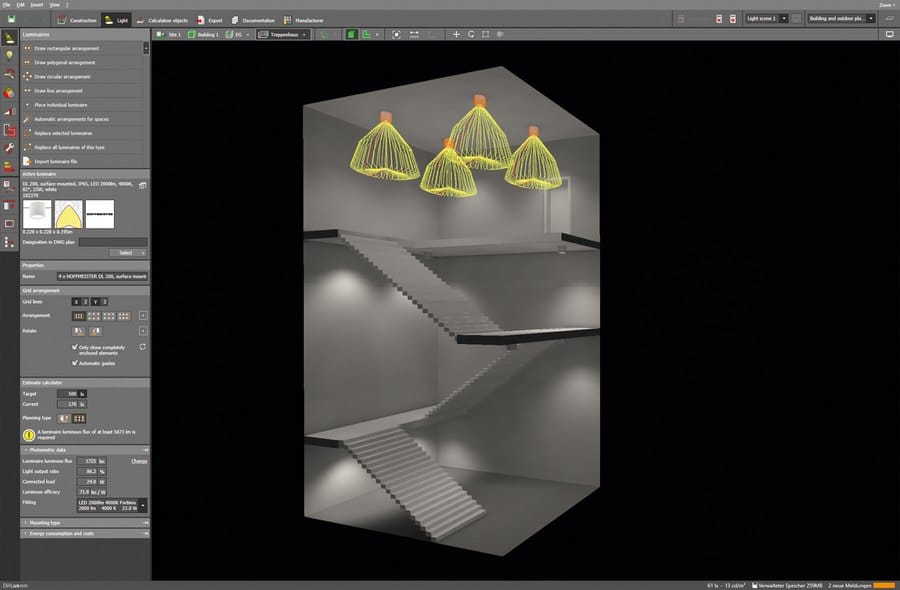This screenshot has height=590, width=900.
Task: Open the luminaire catalog icon beside the active luminaire description
Action: pos(142,185)
